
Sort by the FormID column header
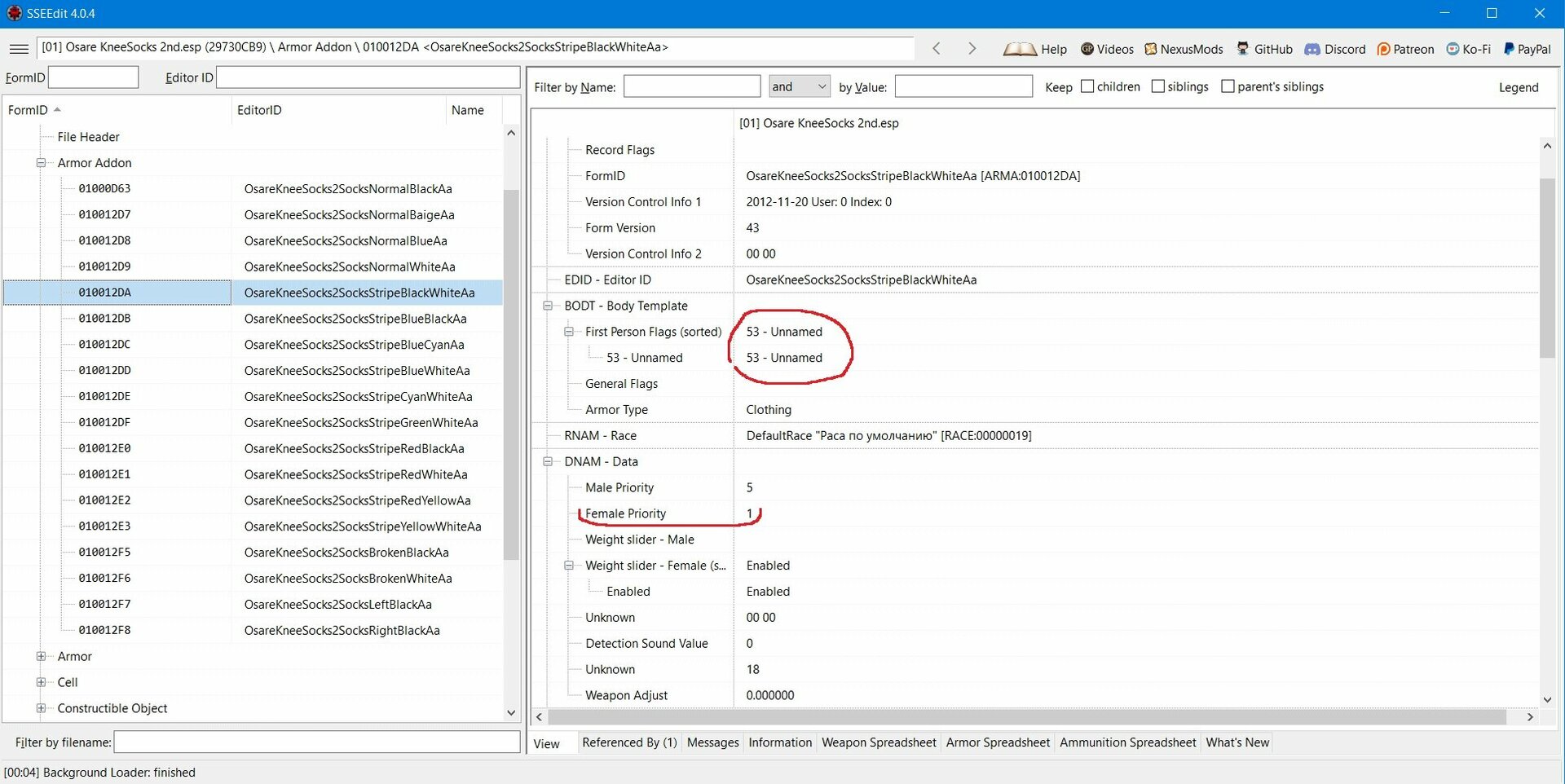117,110
